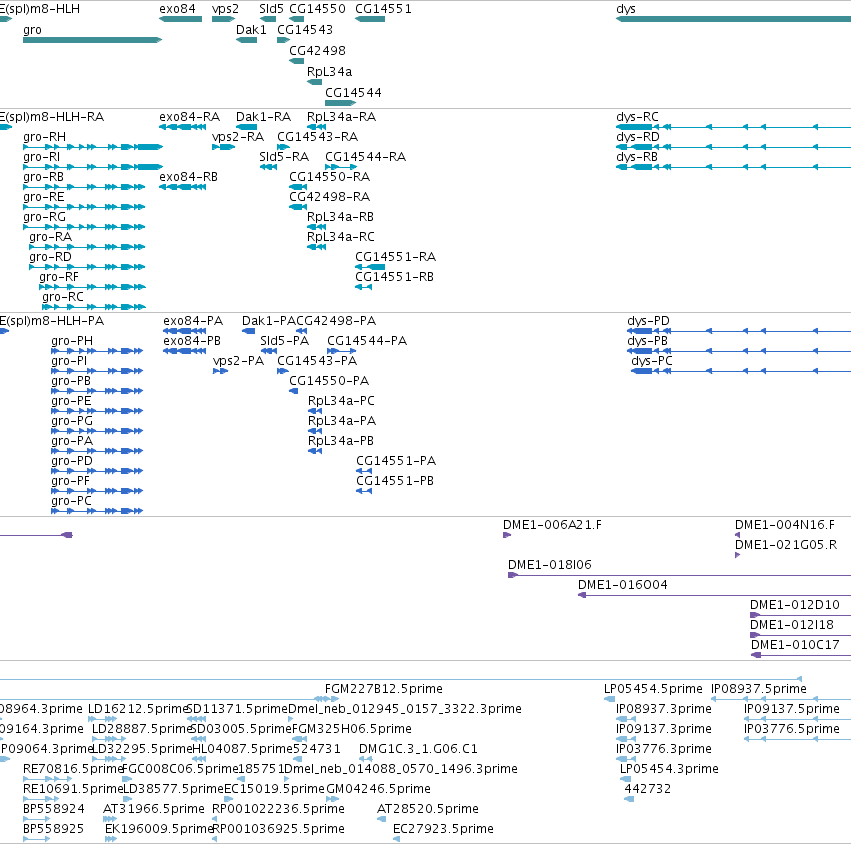This screenshot has height=844, width=851.
Task: Click the RpL34a-RC transcript label
Action: pyautogui.click(x=341, y=237)
